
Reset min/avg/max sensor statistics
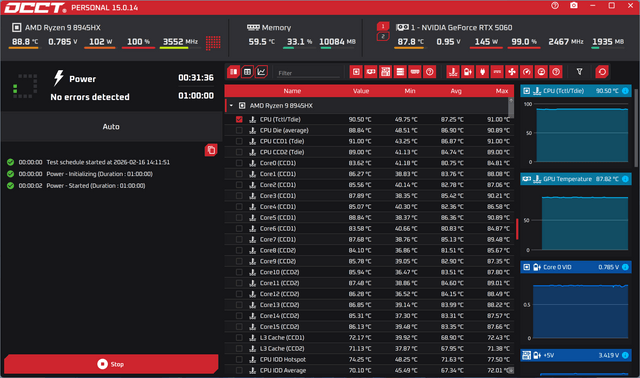pyautogui.click(x=602, y=72)
